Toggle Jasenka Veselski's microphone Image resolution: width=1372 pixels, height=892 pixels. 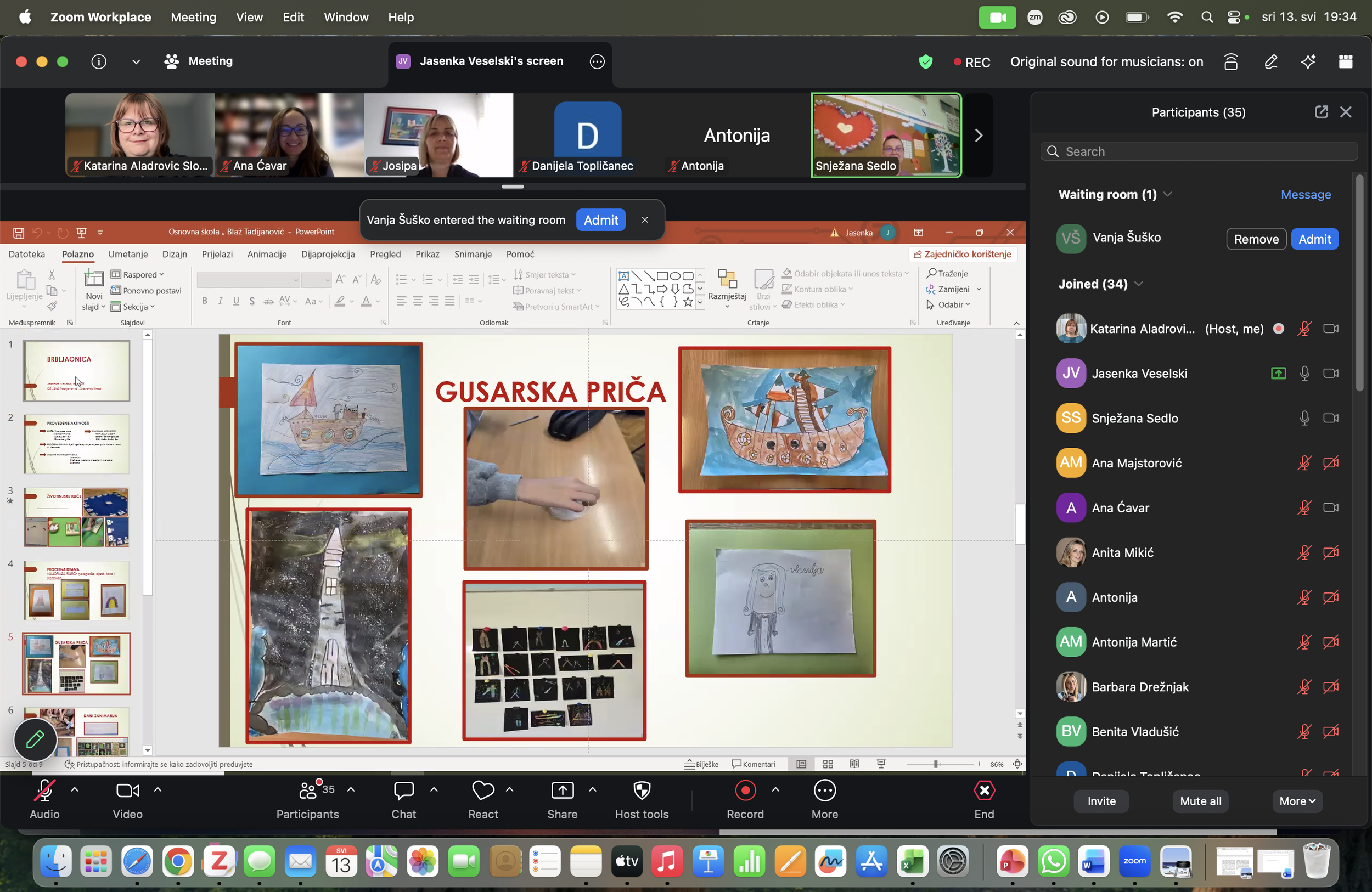click(x=1304, y=374)
